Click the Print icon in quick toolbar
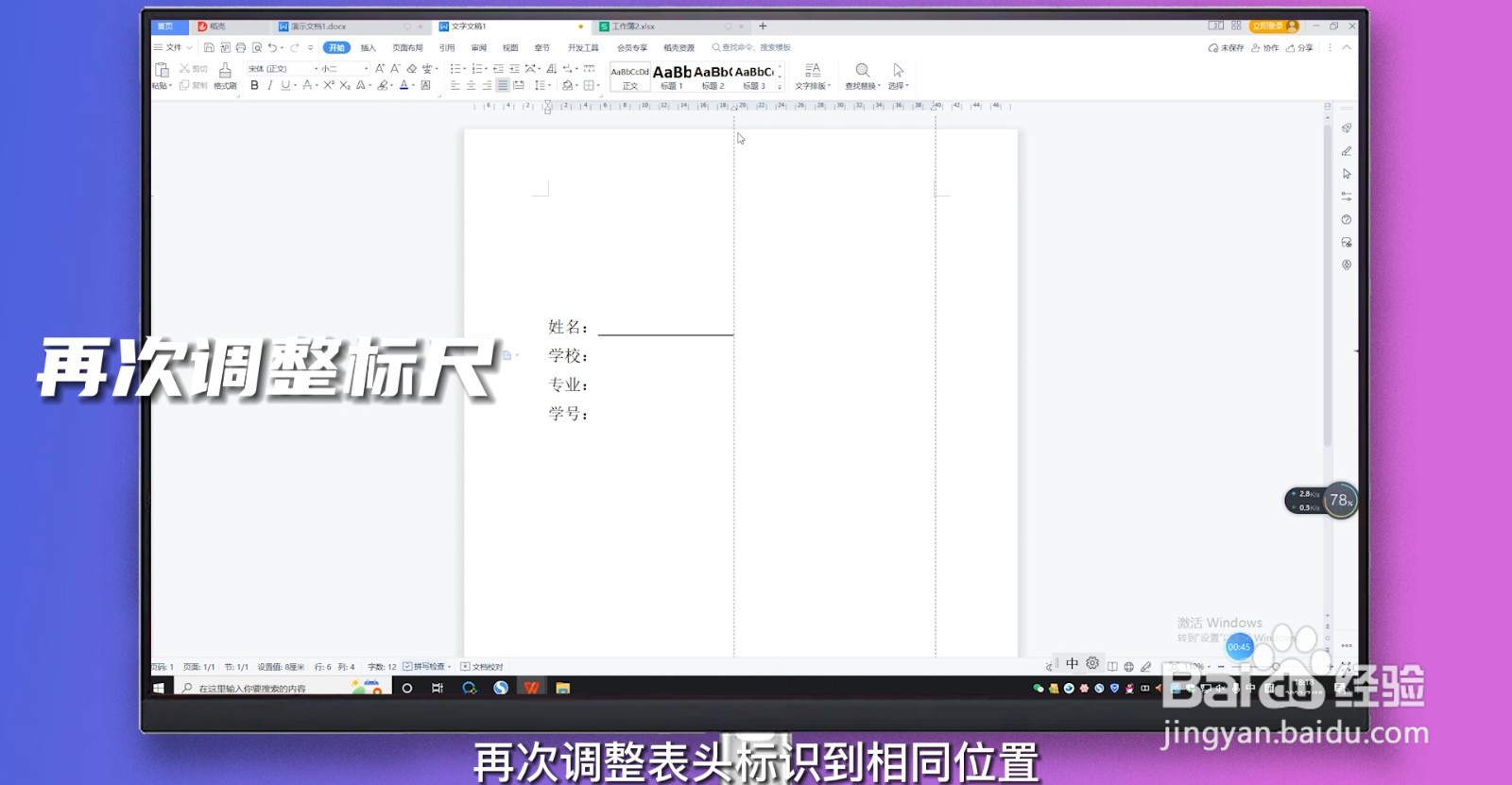Viewport: 1512px width, 785px height. pyautogui.click(x=241, y=47)
